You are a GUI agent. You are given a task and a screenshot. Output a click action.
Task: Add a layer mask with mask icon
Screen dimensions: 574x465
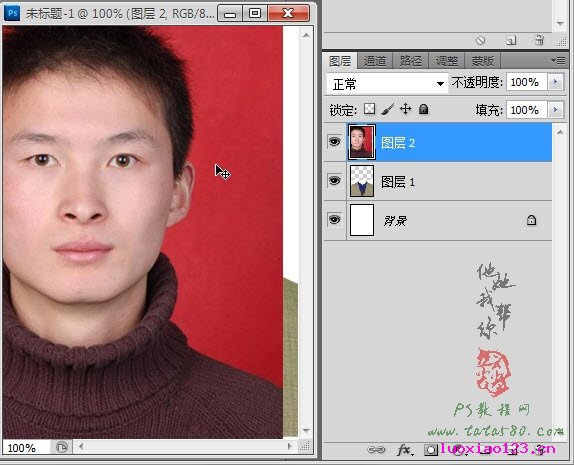tap(431, 450)
